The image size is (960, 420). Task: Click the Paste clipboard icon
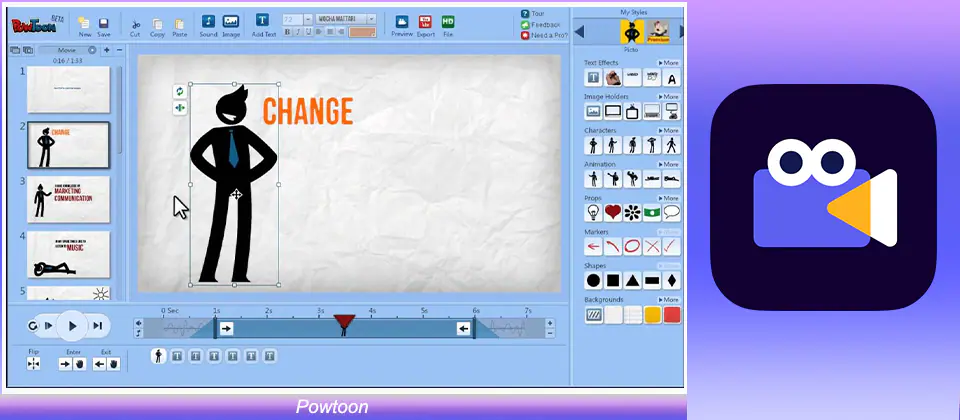pyautogui.click(x=179, y=24)
